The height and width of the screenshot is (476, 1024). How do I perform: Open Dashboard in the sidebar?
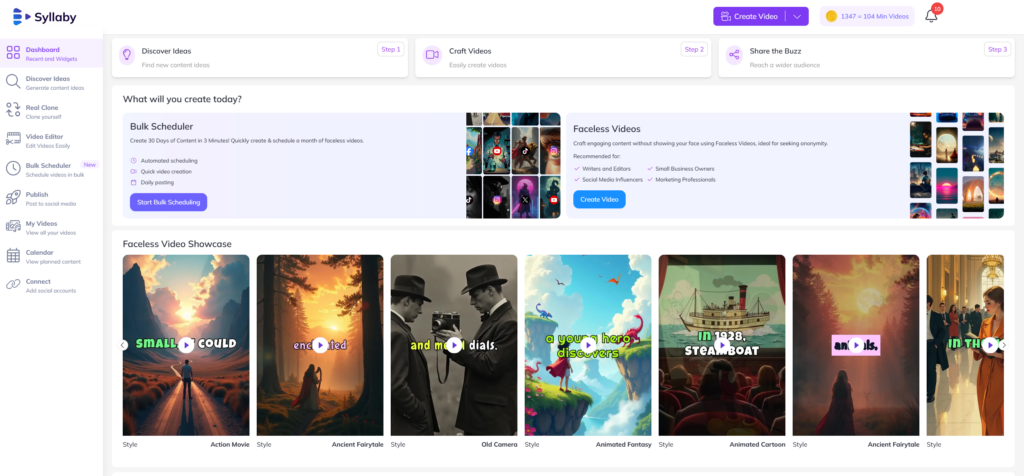pos(42,53)
